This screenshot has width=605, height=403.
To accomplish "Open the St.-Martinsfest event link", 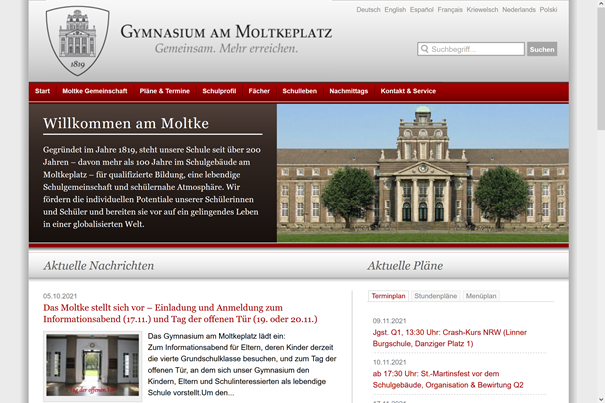I will 448,379.
